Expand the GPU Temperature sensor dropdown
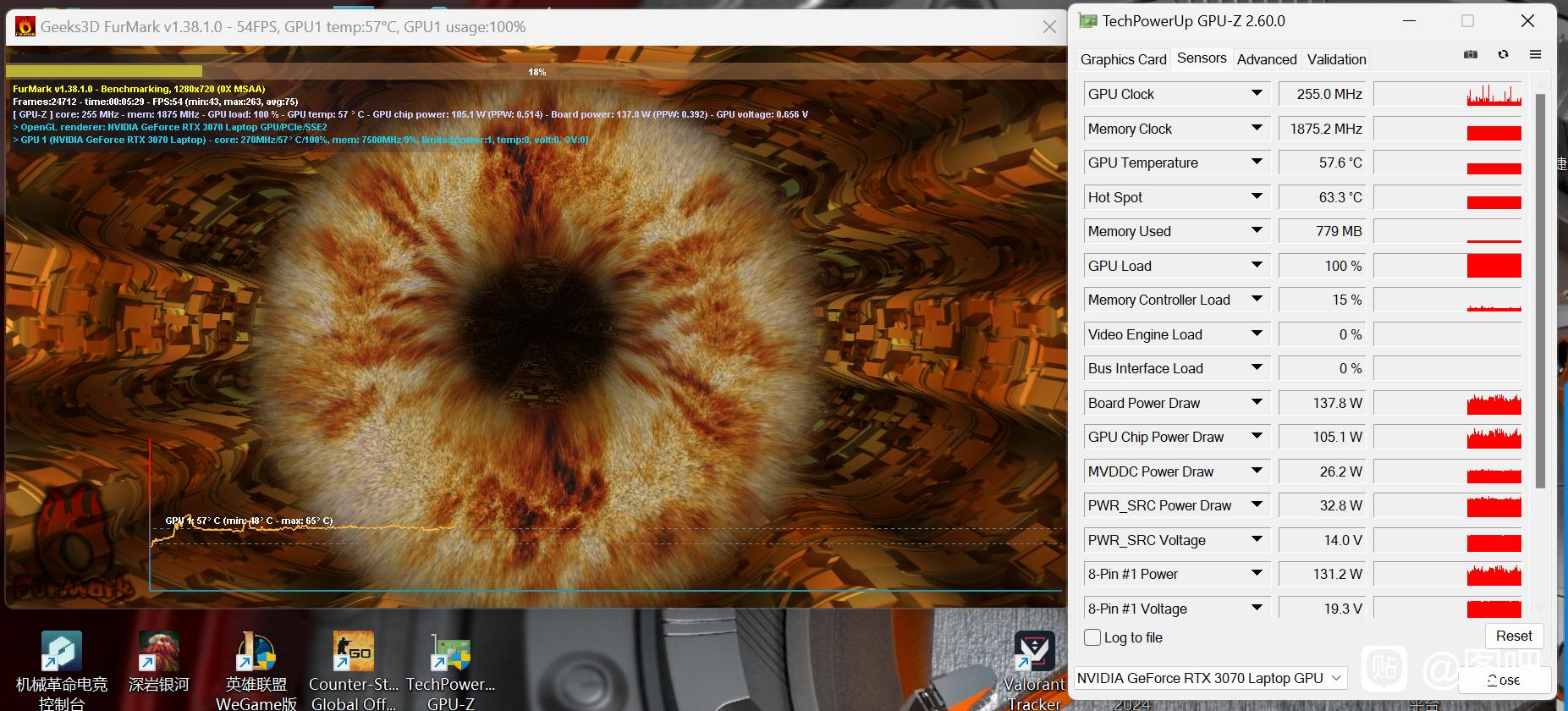The width and height of the screenshot is (1568, 711). [x=1257, y=162]
